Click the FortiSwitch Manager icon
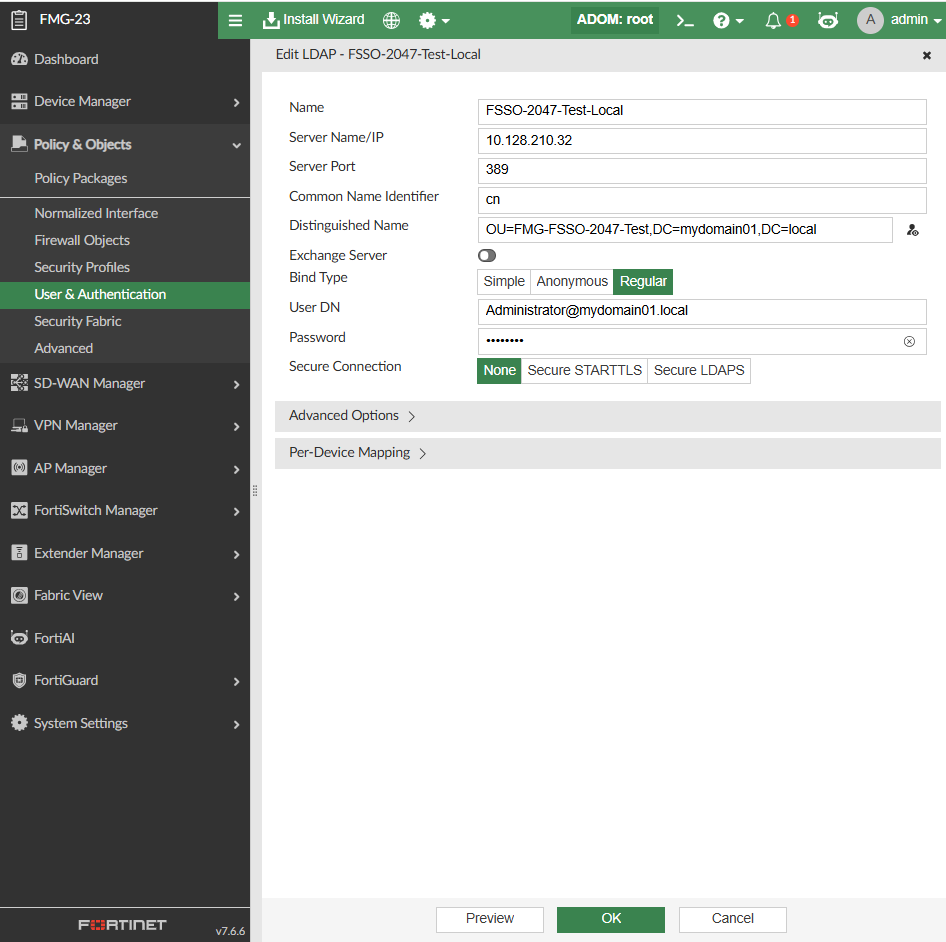 click(19, 510)
